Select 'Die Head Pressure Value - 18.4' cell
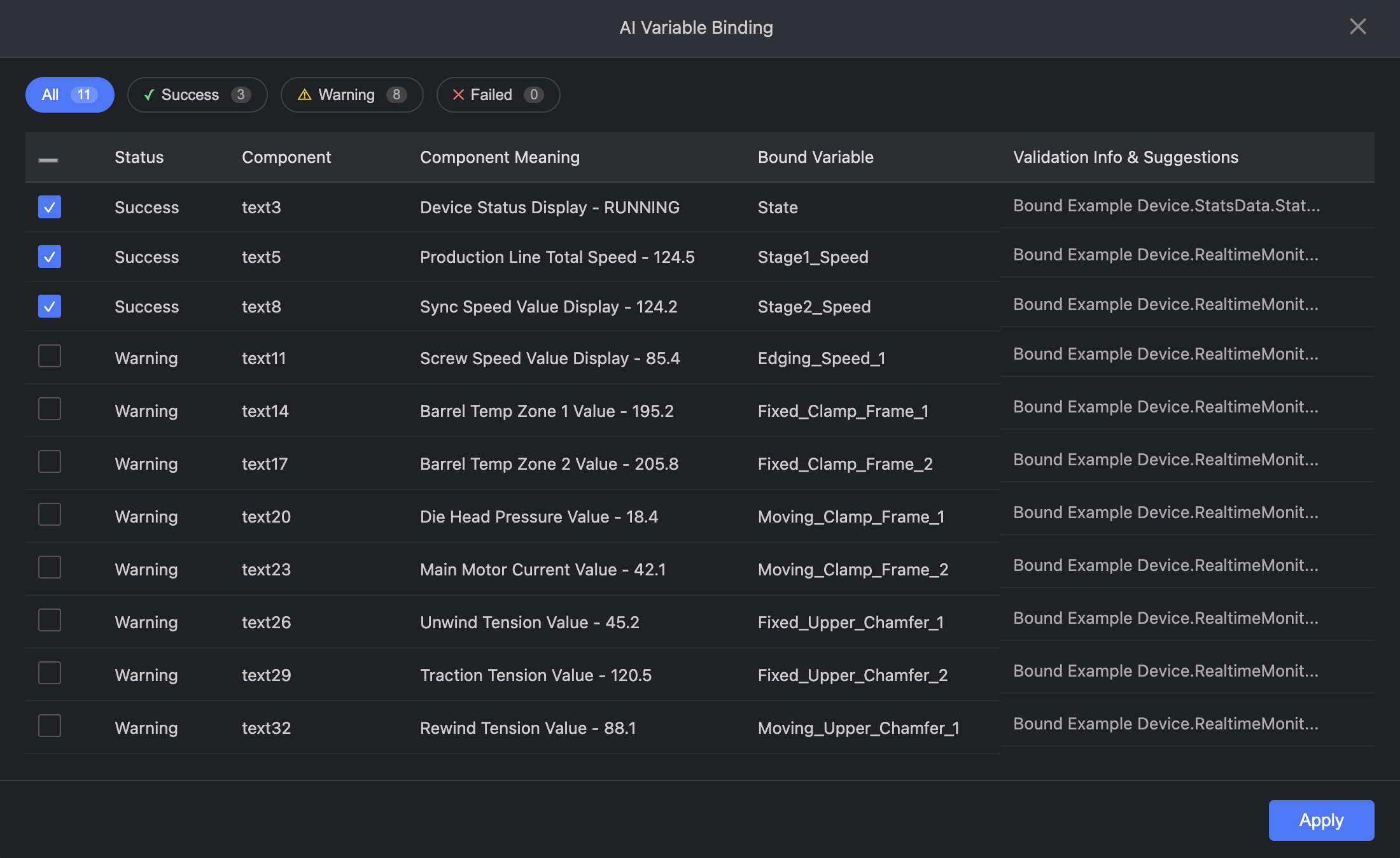 click(539, 517)
